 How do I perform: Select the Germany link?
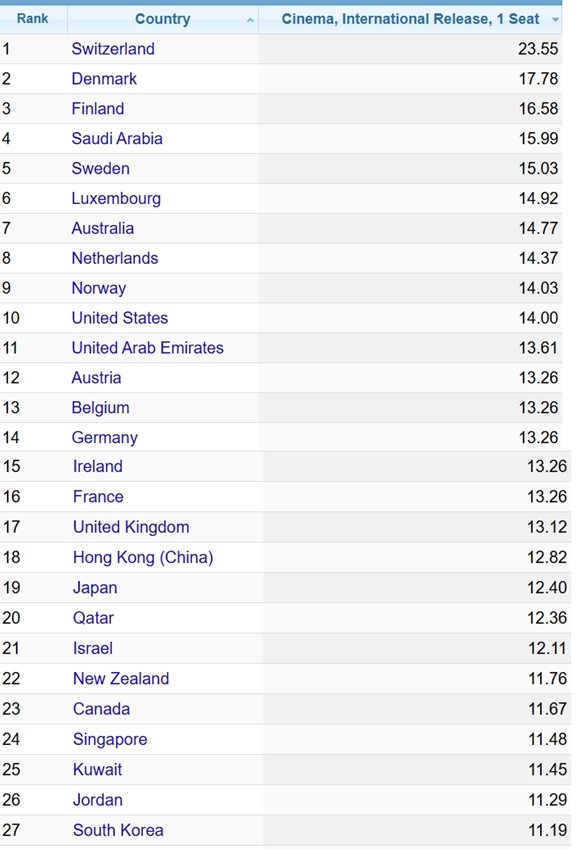click(x=105, y=437)
